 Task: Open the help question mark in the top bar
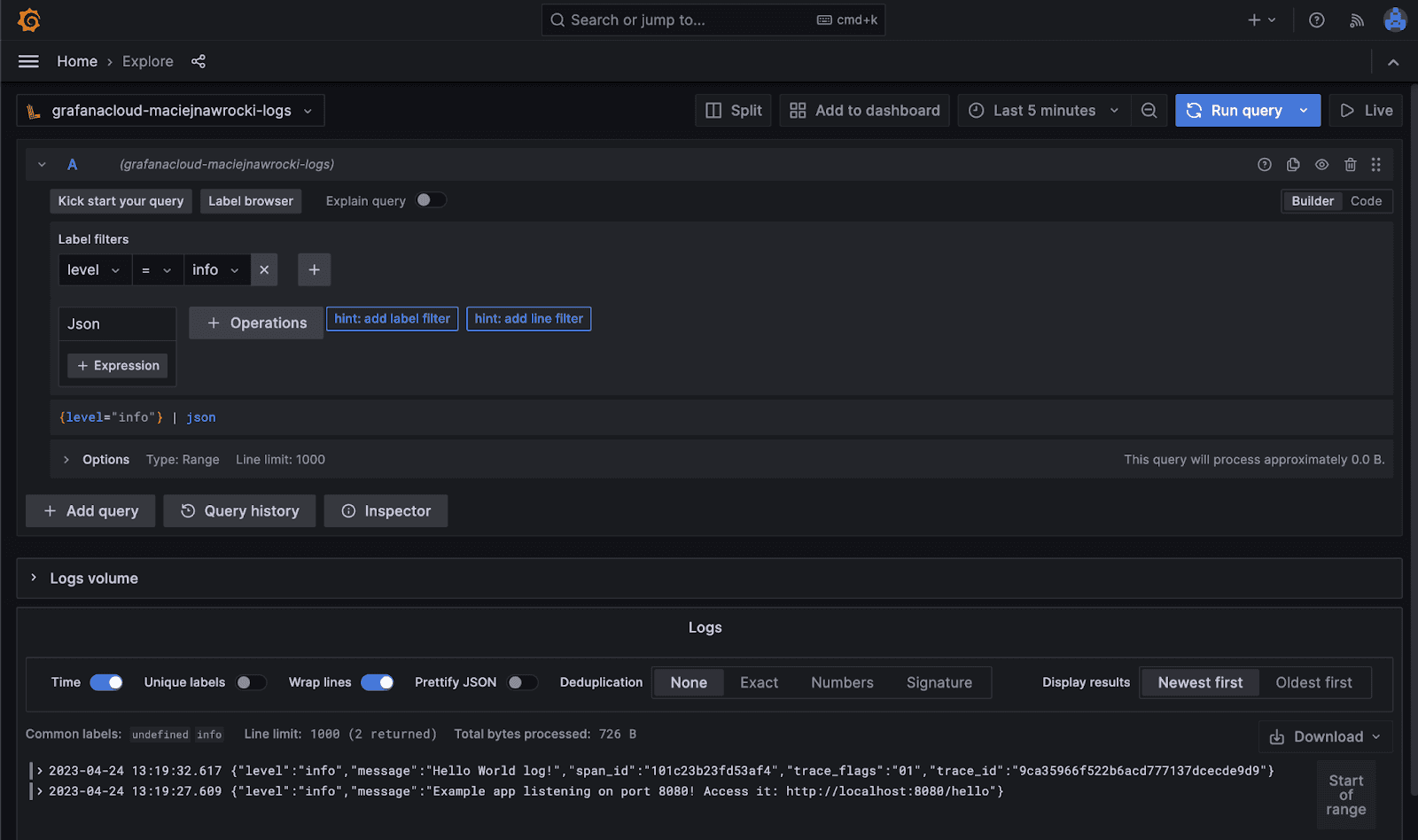[1316, 19]
